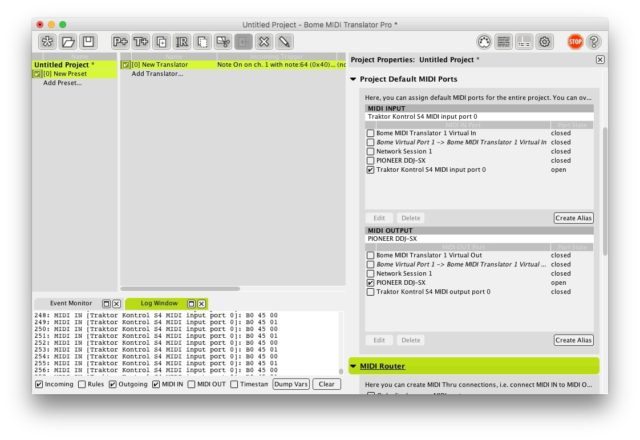Clear the log window
Screen dimensions: 640x440
[x=327, y=384]
